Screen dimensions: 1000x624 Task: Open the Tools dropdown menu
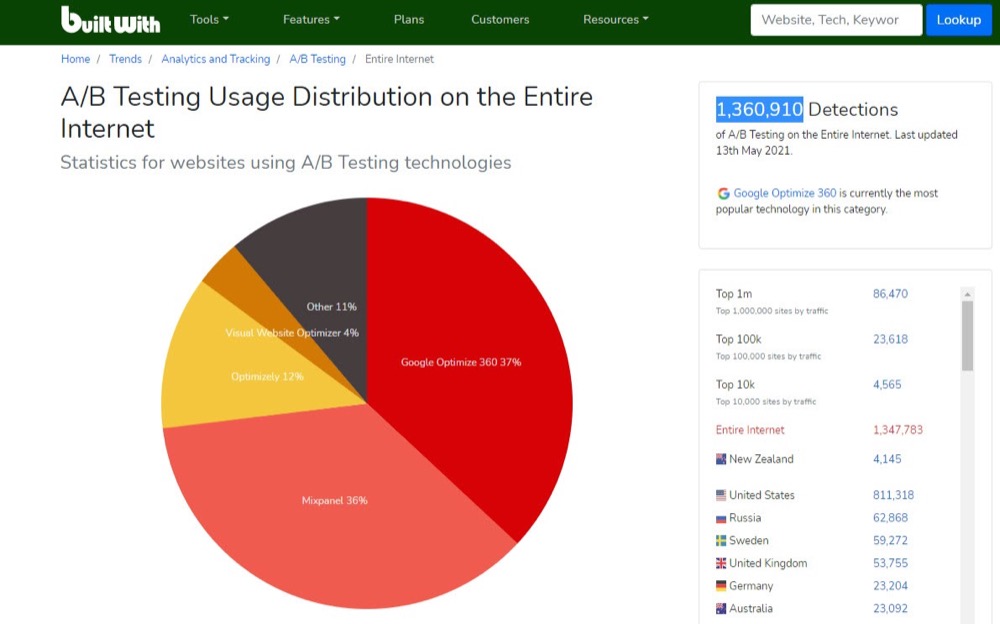209,19
